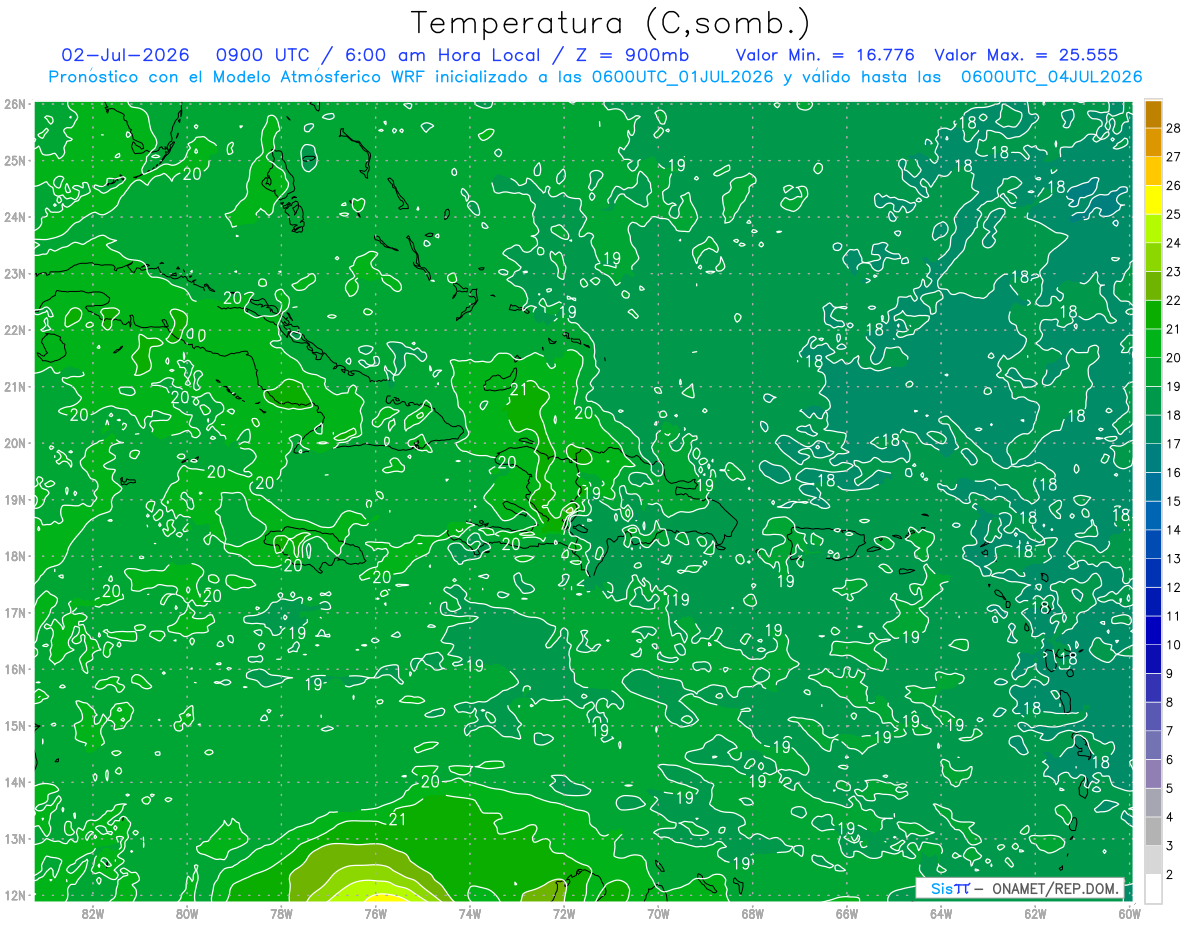Click the '68W' longitude axis label
The width and height of the screenshot is (1200, 927).
pyautogui.click(x=753, y=913)
